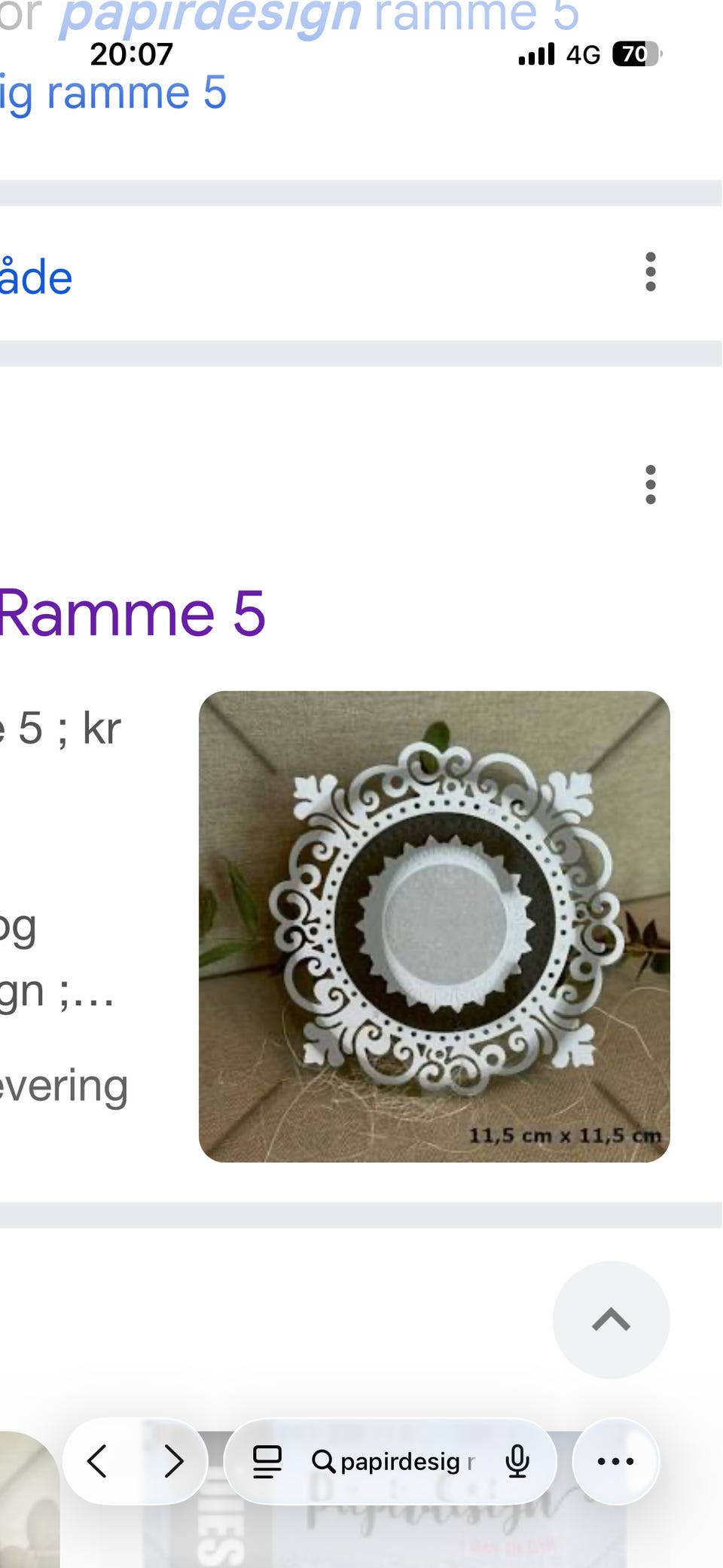Select the italic papirdesign ramme 5 suggestion
The height and width of the screenshot is (1568, 723).
click(x=289, y=15)
